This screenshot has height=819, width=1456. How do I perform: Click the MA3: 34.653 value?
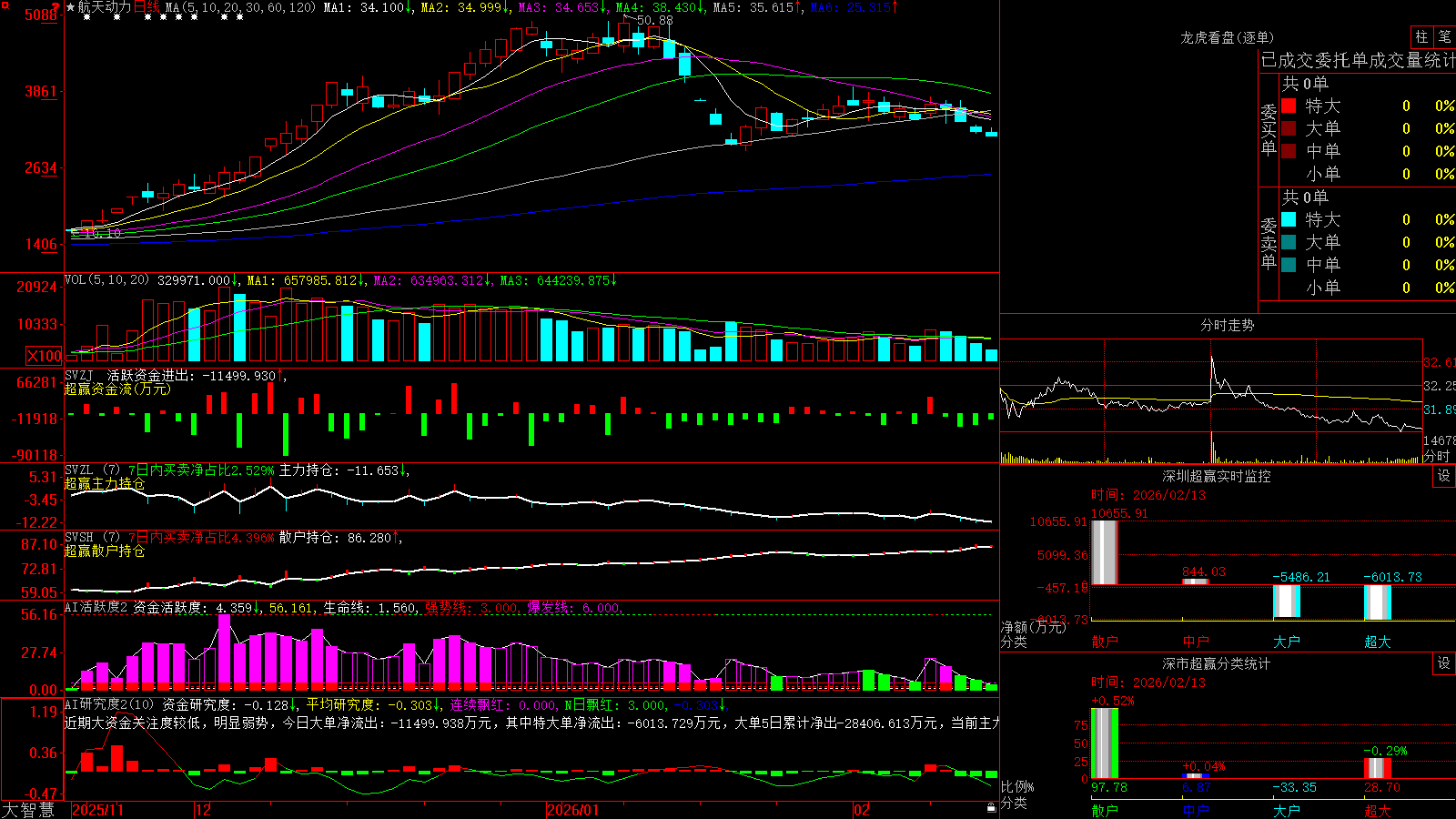point(562,7)
